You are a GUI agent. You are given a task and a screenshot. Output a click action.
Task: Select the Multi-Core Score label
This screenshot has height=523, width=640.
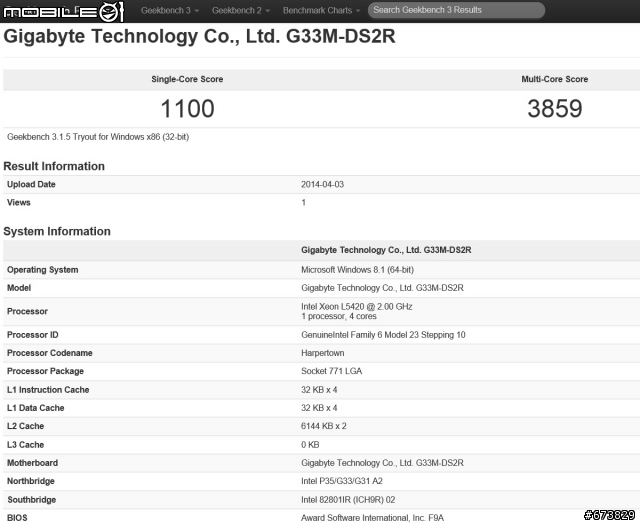click(x=554, y=79)
